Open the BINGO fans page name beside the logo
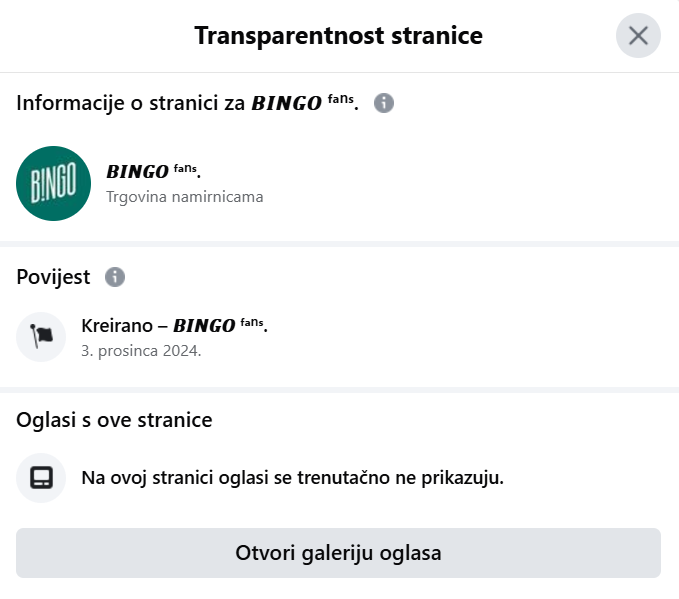Image resolution: width=679 pixels, height=599 pixels. [x=160, y=171]
